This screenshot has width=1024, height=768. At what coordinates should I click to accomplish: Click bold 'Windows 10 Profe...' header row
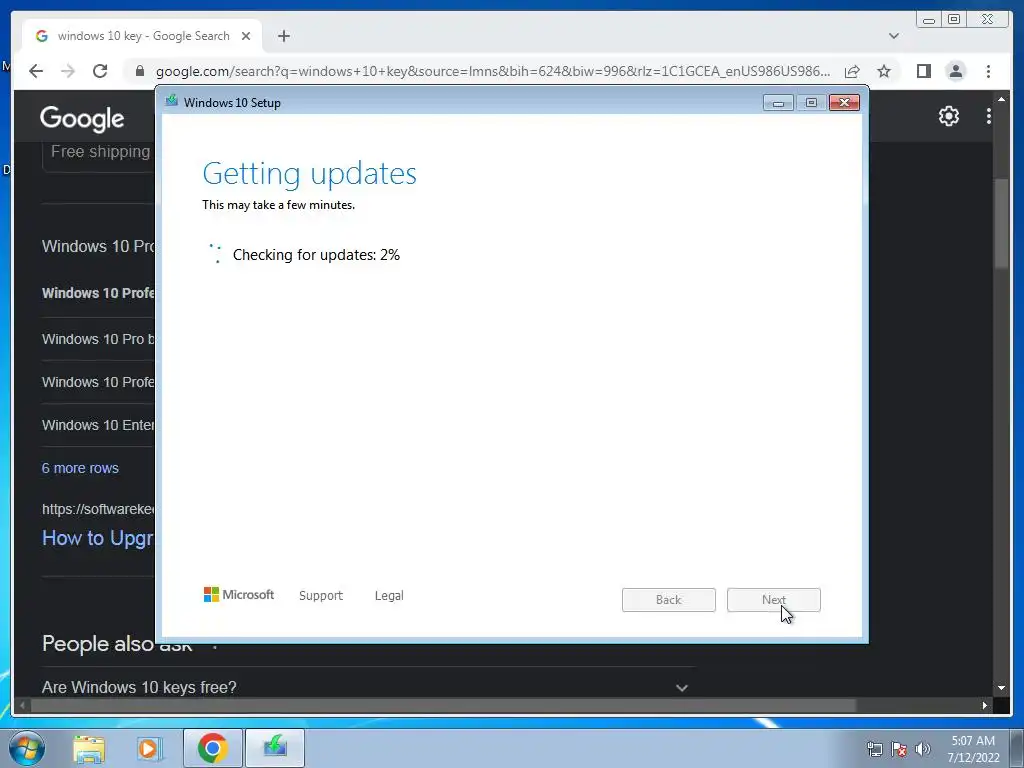[99, 293]
